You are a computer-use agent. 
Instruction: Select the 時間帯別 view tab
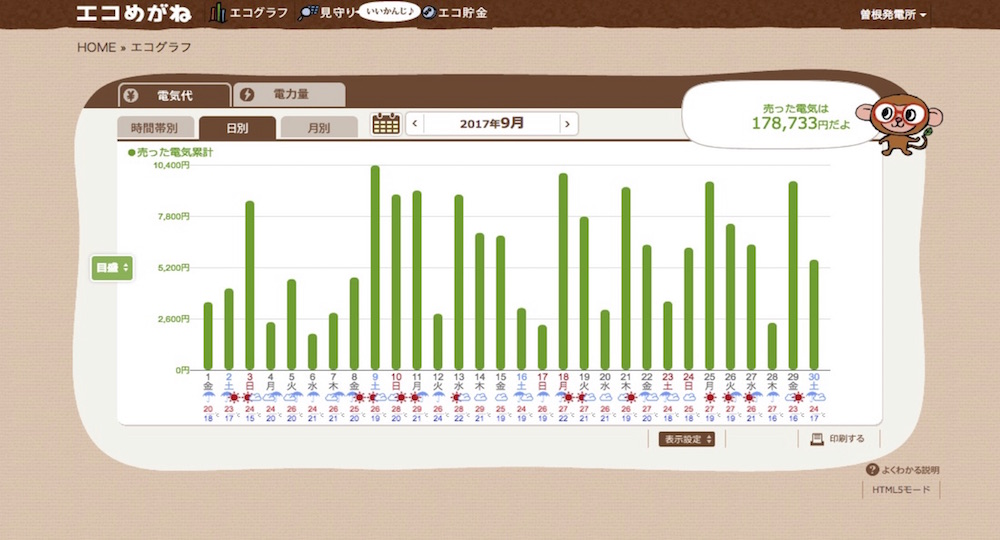[x=154, y=128]
